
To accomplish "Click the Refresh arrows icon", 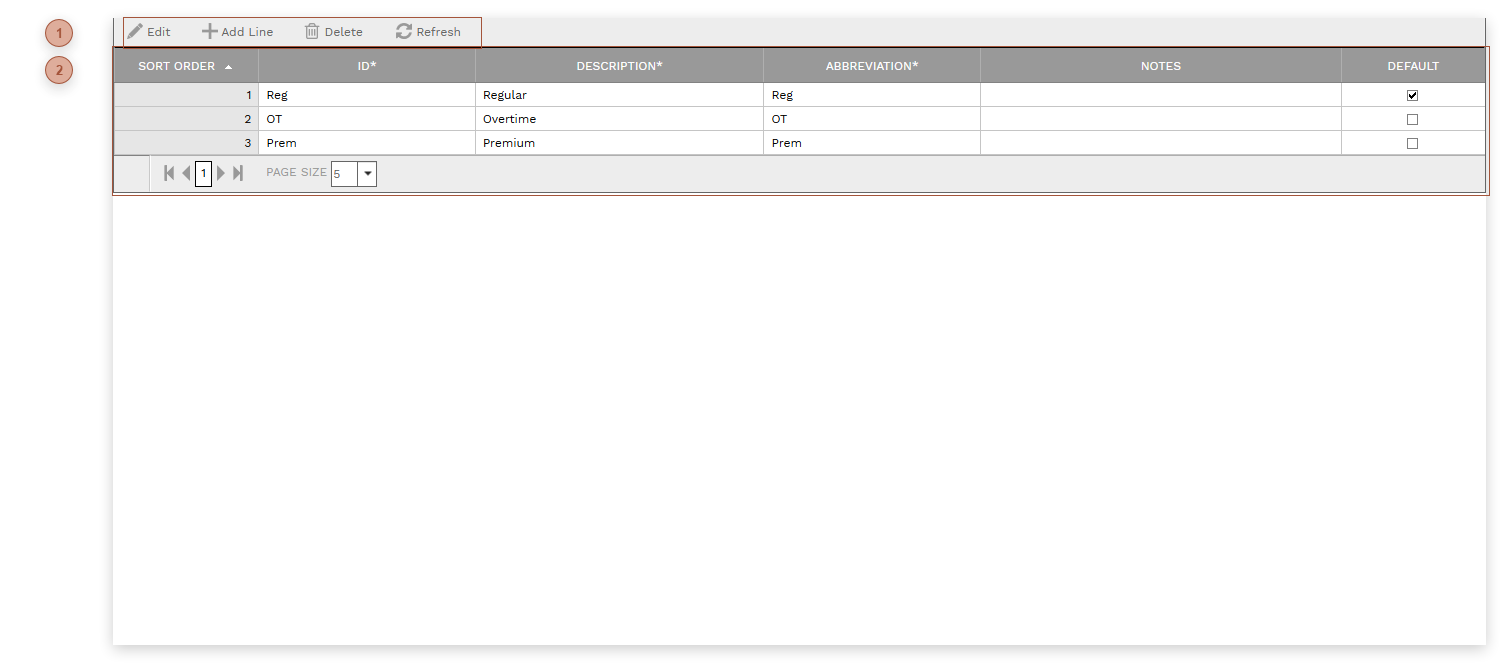I will pyautogui.click(x=404, y=32).
